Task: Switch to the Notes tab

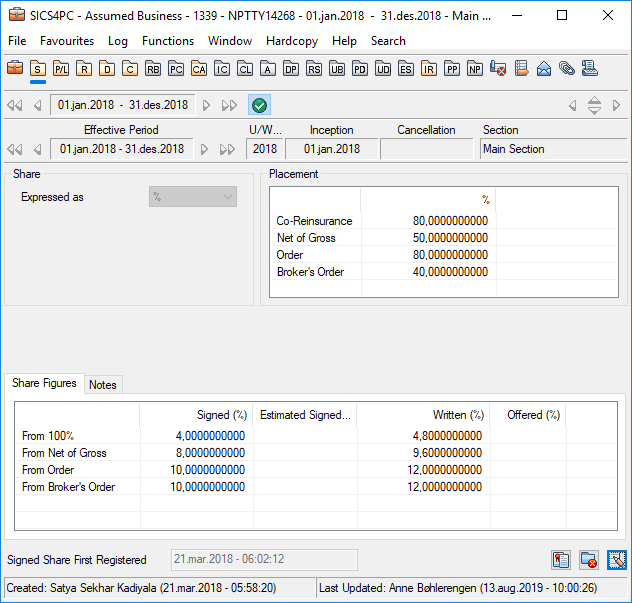Action: click(102, 384)
